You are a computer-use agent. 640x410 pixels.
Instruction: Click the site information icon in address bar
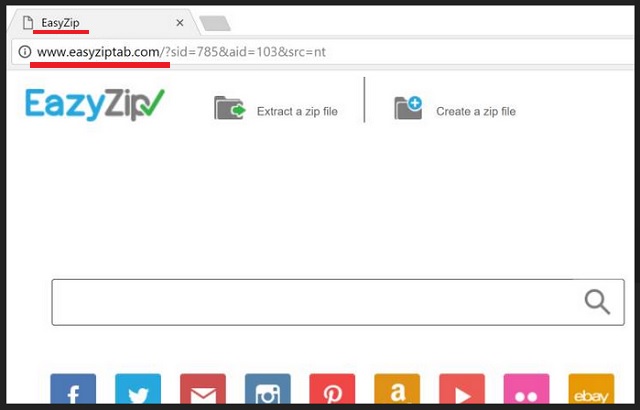pos(25,52)
